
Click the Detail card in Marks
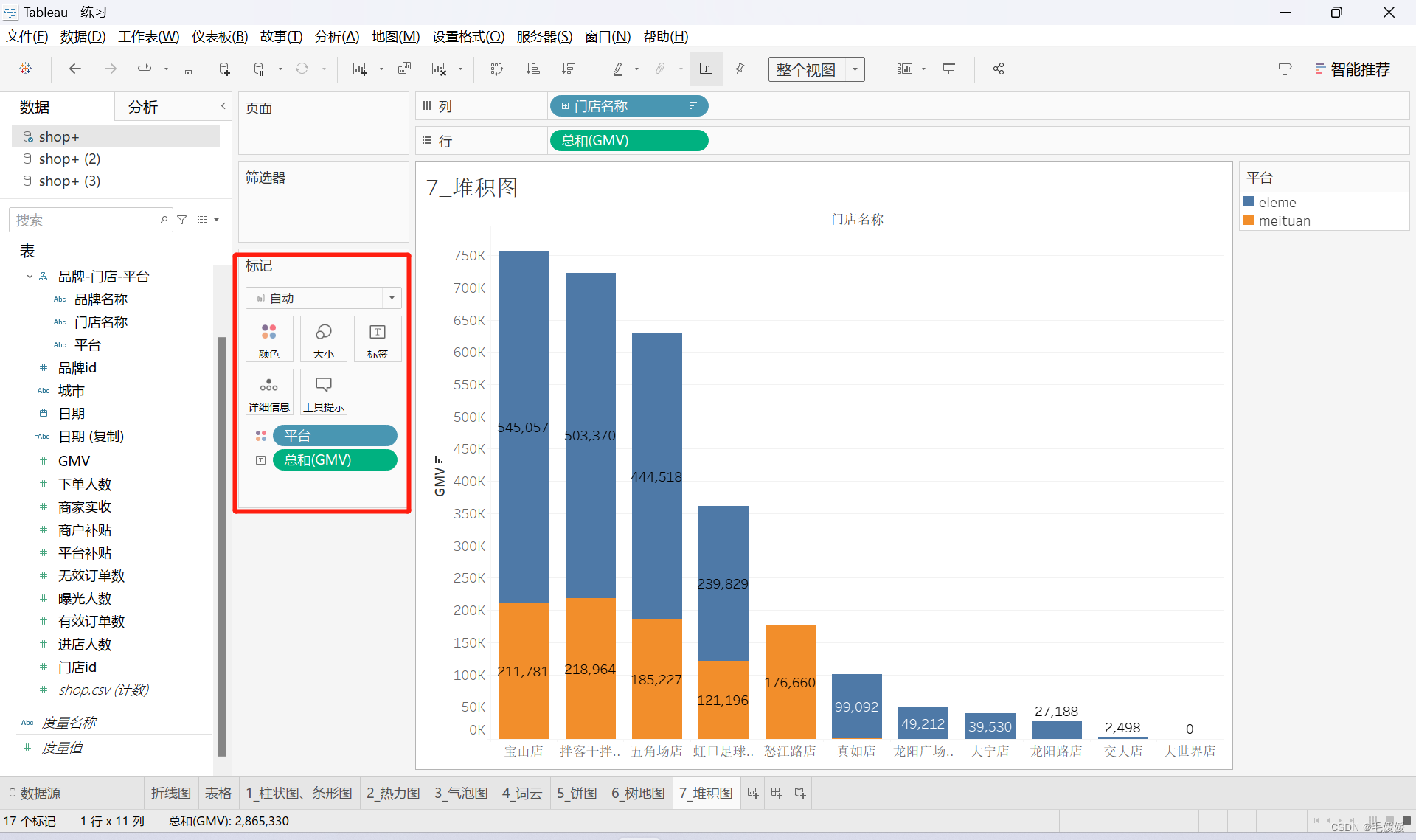point(269,392)
